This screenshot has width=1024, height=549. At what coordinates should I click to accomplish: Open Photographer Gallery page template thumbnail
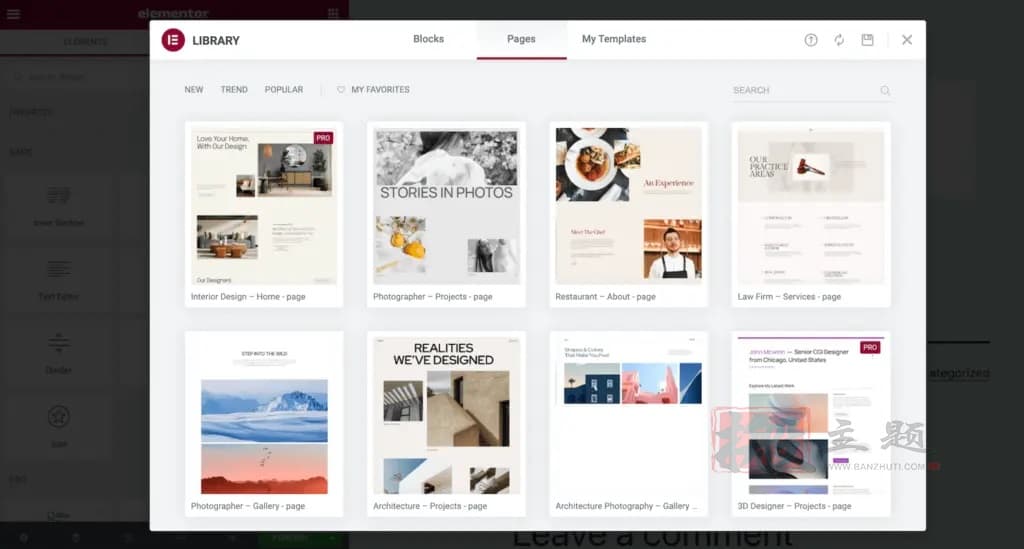[264, 416]
